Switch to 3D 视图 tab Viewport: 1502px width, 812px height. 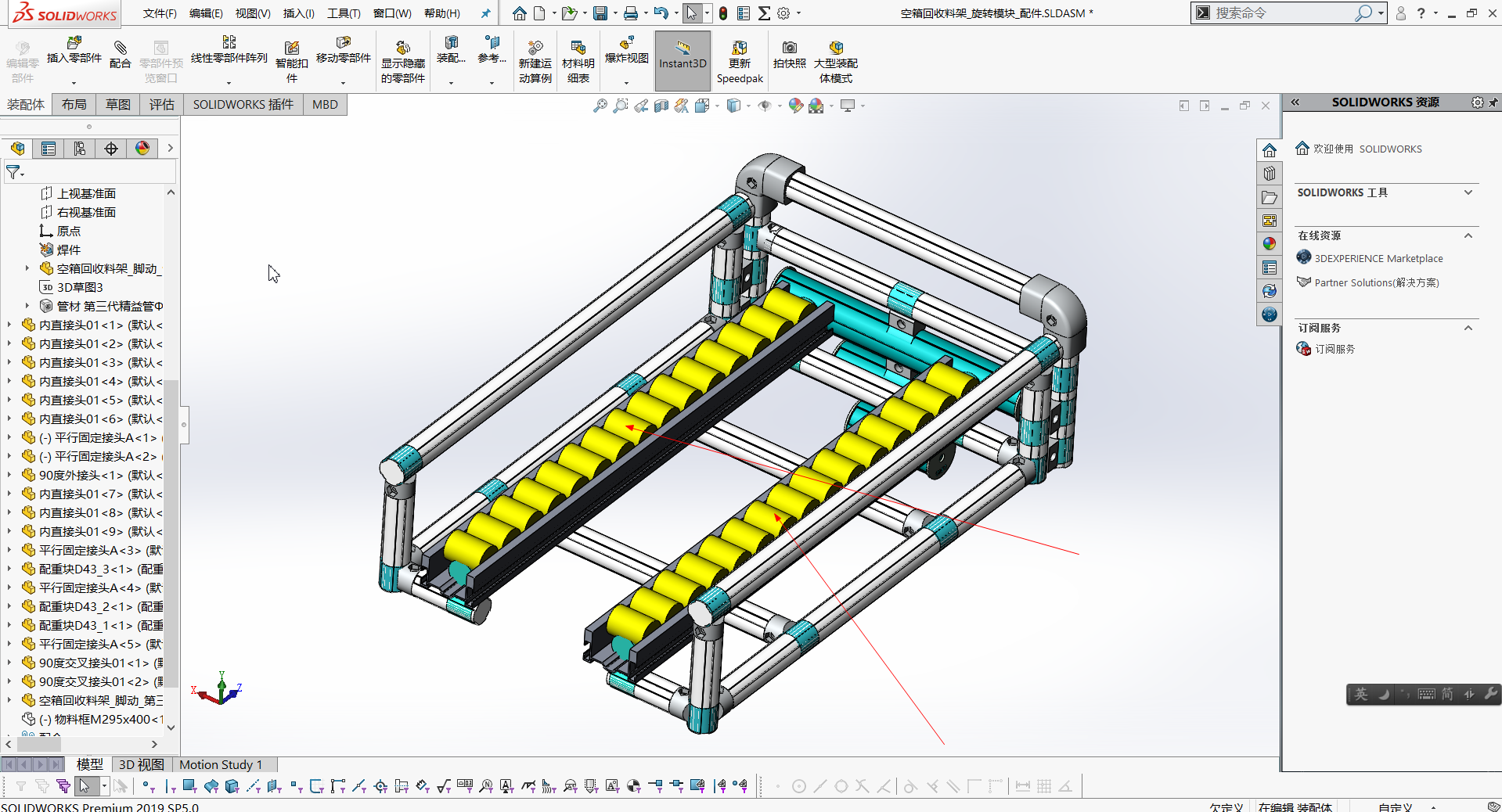(141, 764)
